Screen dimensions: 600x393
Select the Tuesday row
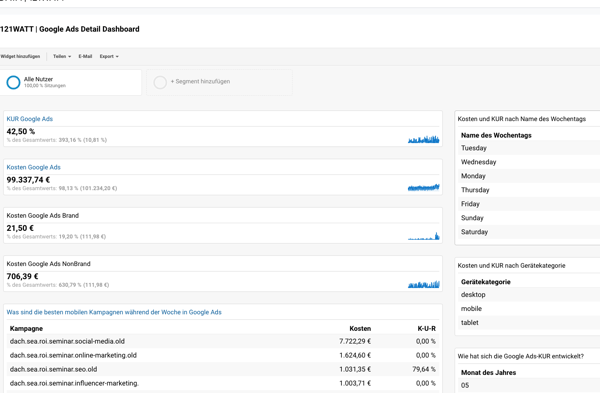(x=529, y=148)
